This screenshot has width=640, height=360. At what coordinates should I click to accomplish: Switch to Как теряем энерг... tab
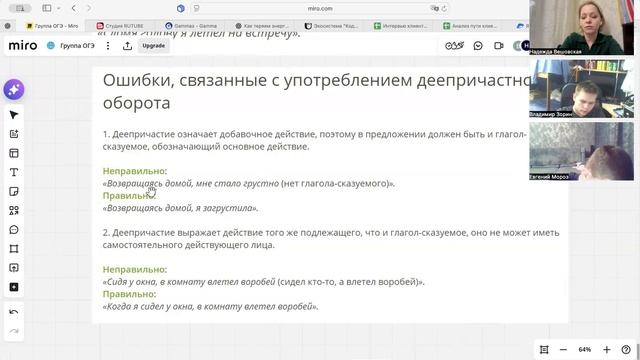pos(262,26)
